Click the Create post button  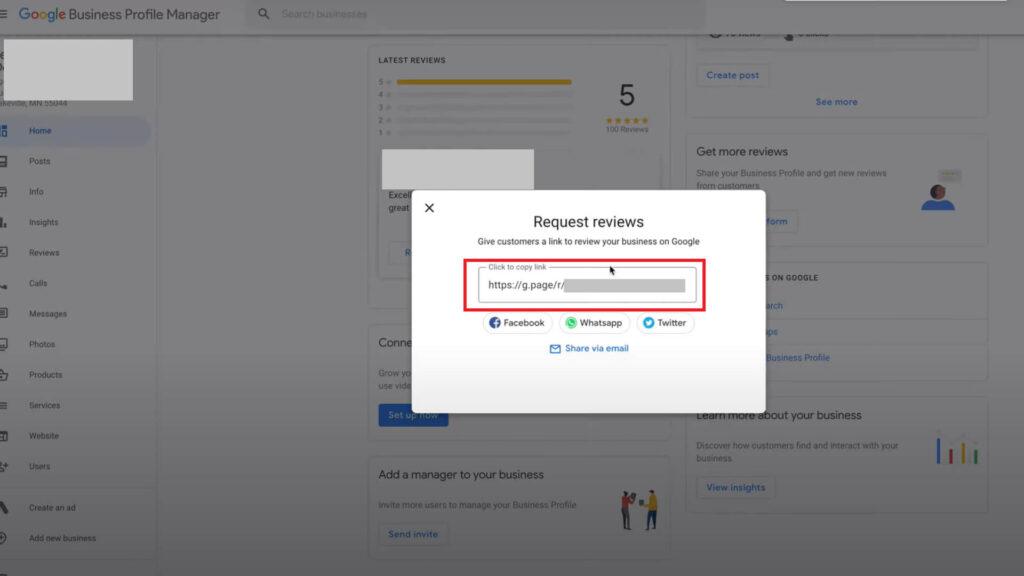732,75
